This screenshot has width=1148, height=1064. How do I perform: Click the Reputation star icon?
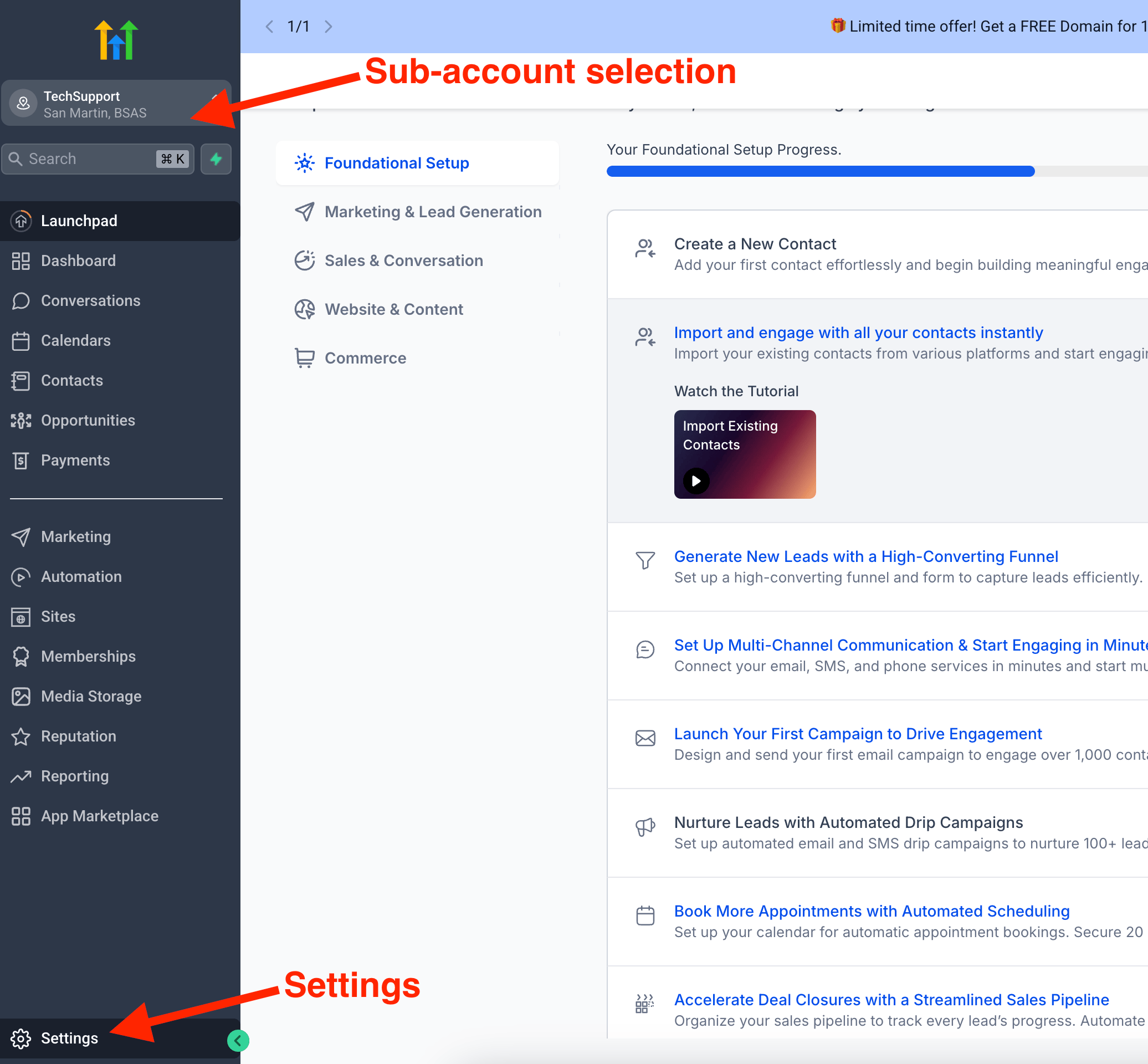click(20, 736)
